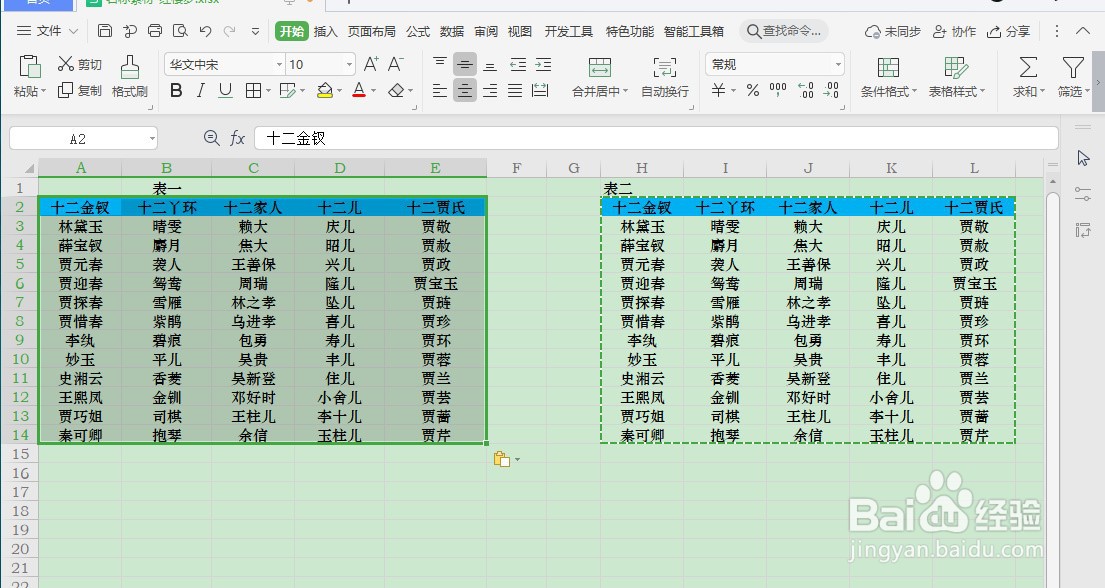This screenshot has width=1105, height=588.
Task: Open the 视图 ribbon tab
Action: [x=520, y=31]
